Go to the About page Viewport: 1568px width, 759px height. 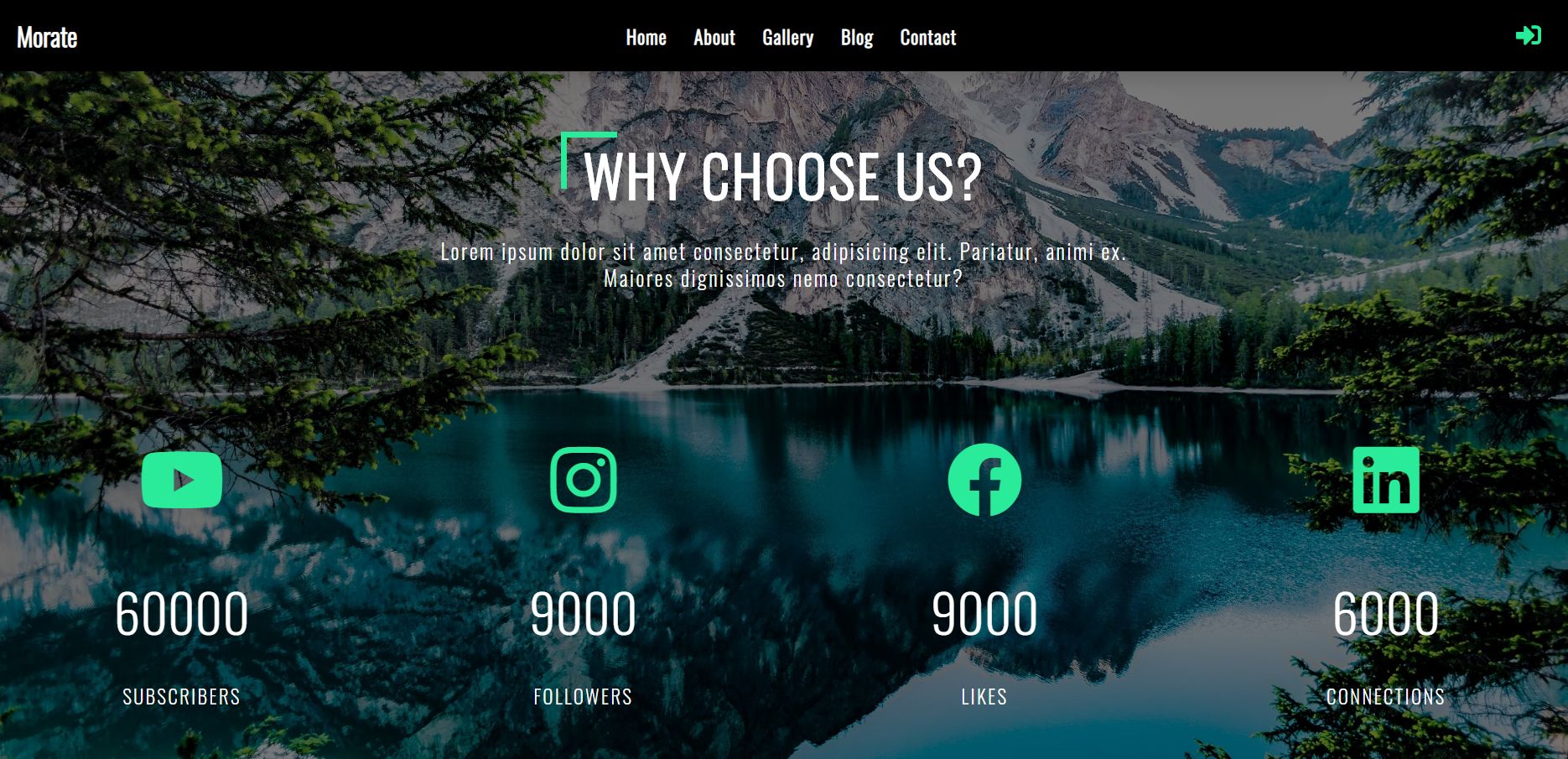pos(714,38)
